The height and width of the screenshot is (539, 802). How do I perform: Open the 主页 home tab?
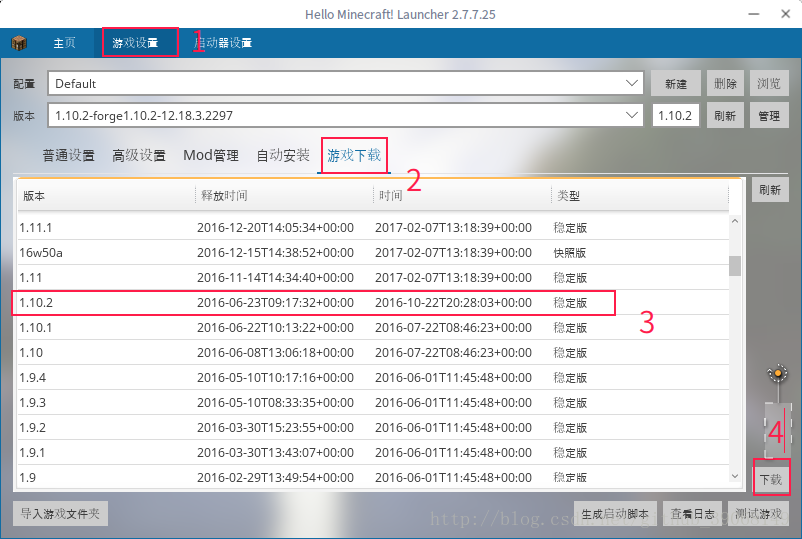(64, 43)
